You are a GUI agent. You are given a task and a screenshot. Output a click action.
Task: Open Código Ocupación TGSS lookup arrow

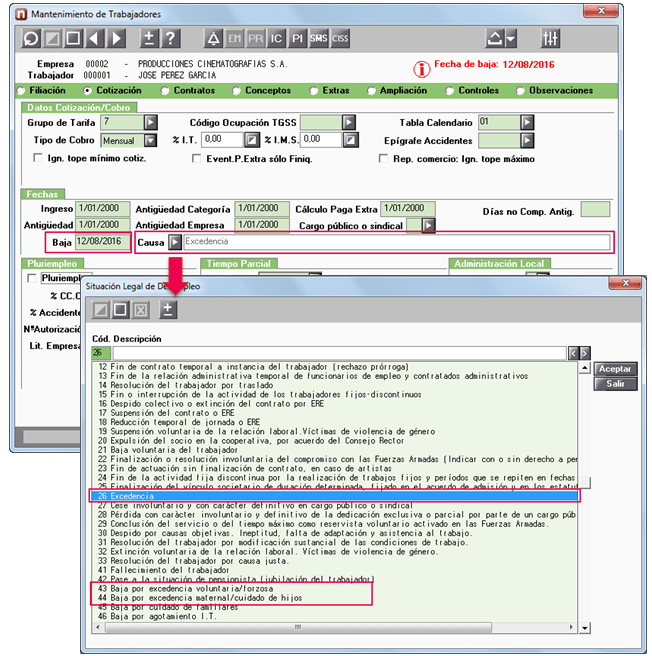[349, 123]
